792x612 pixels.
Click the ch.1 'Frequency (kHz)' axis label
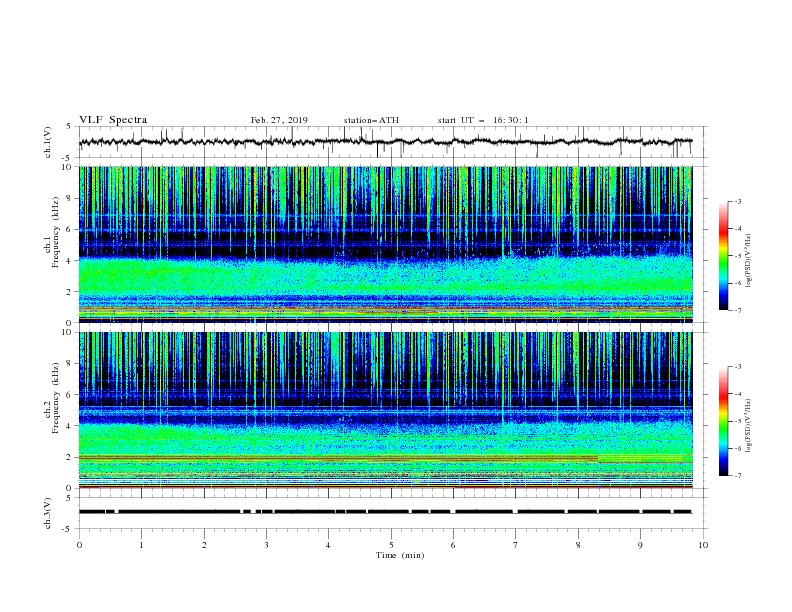click(56, 232)
